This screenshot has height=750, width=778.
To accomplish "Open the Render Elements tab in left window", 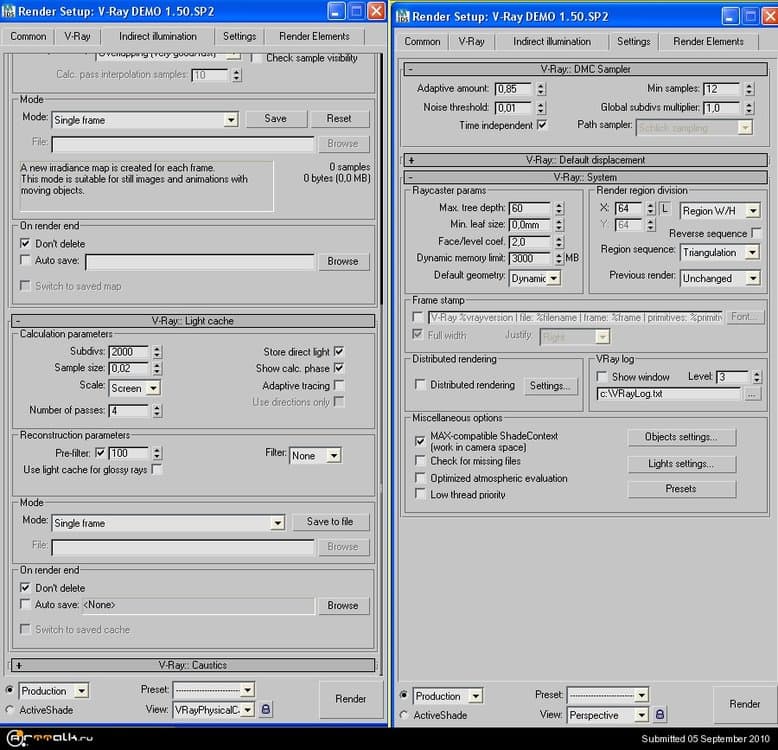I will [x=314, y=36].
